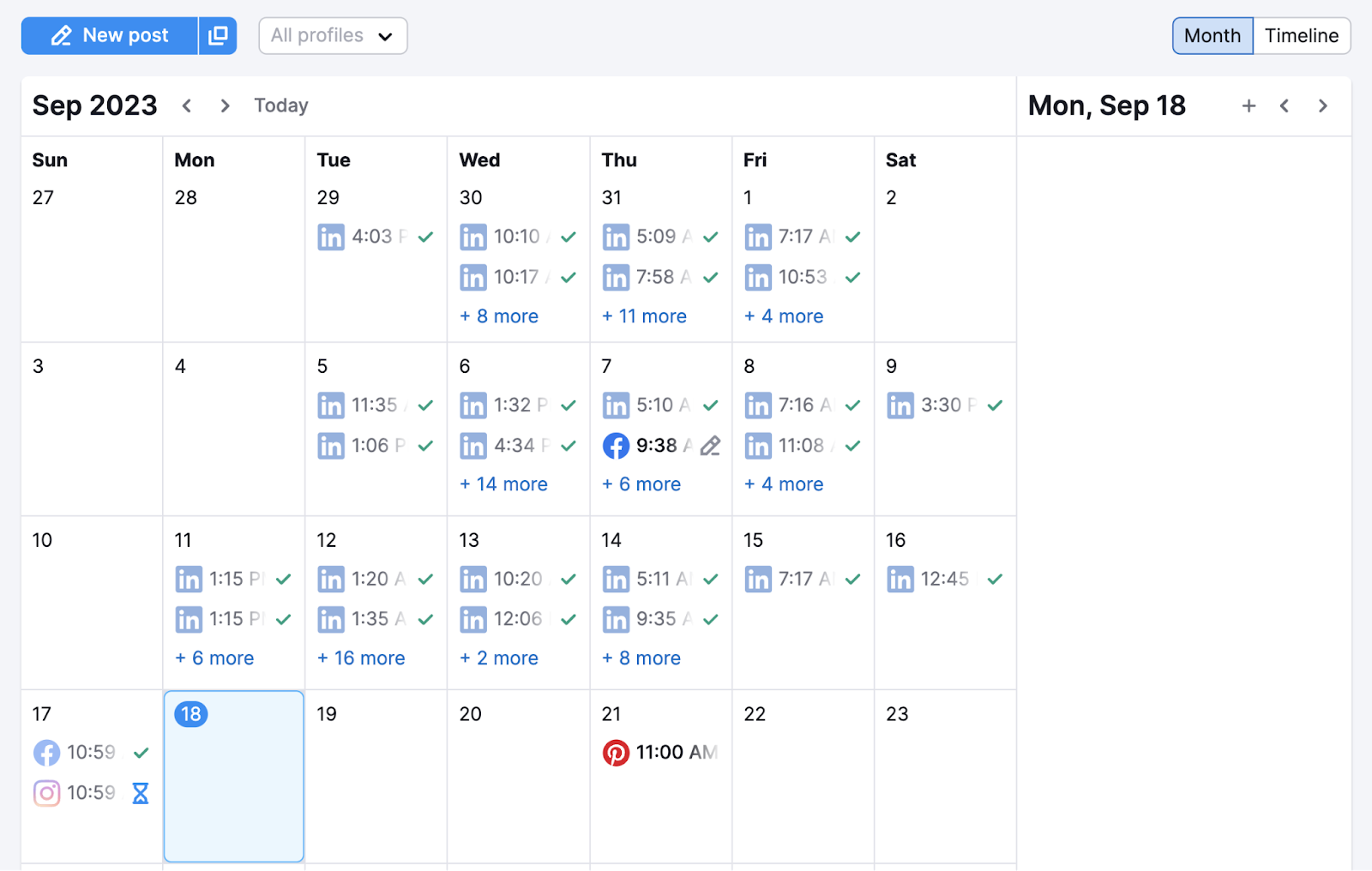The height and width of the screenshot is (871, 1372).
Task: Click the edit pencil icon beside the Facebook post
Action: [710, 446]
